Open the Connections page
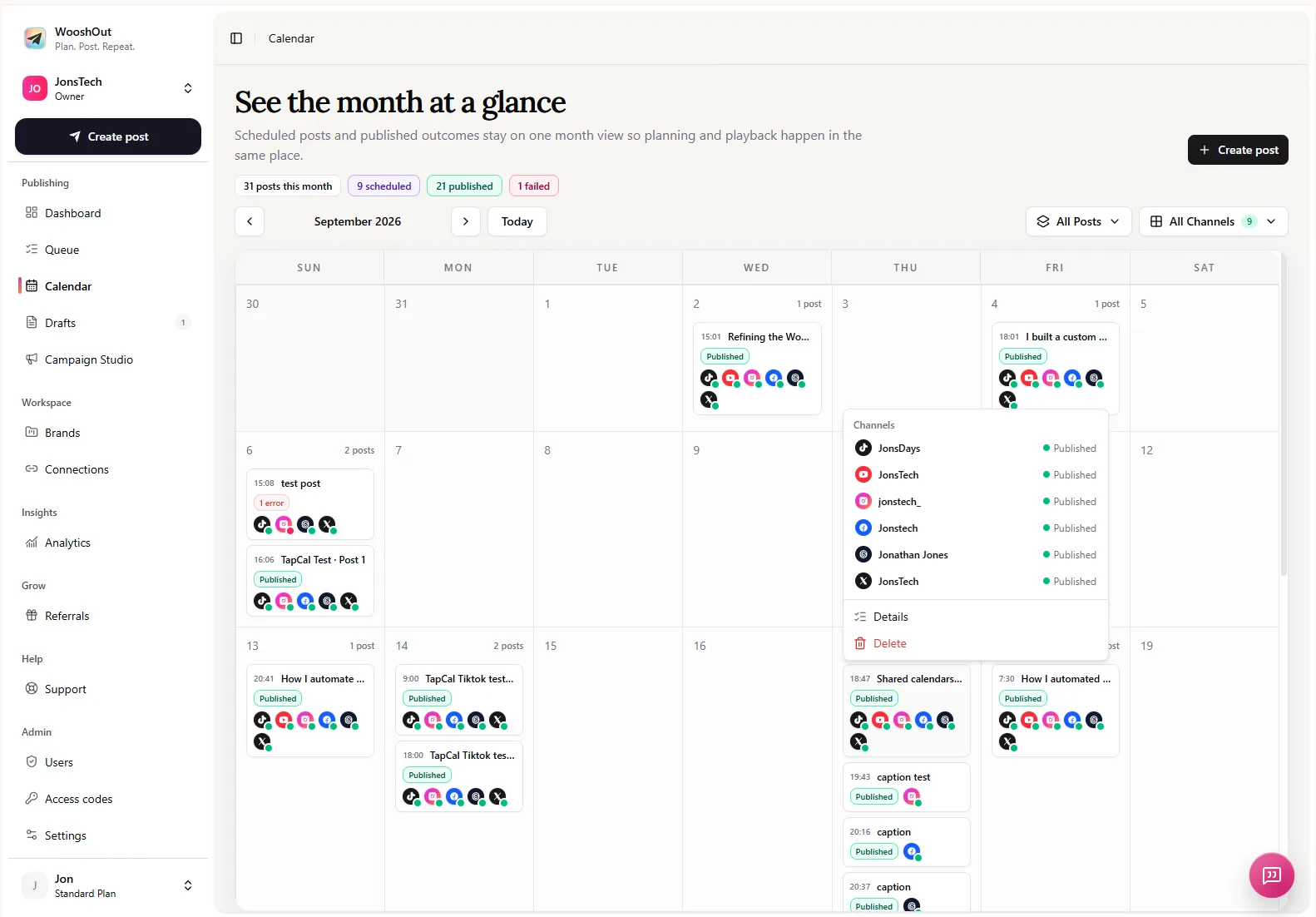This screenshot has height=917, width=1316. coord(108,469)
